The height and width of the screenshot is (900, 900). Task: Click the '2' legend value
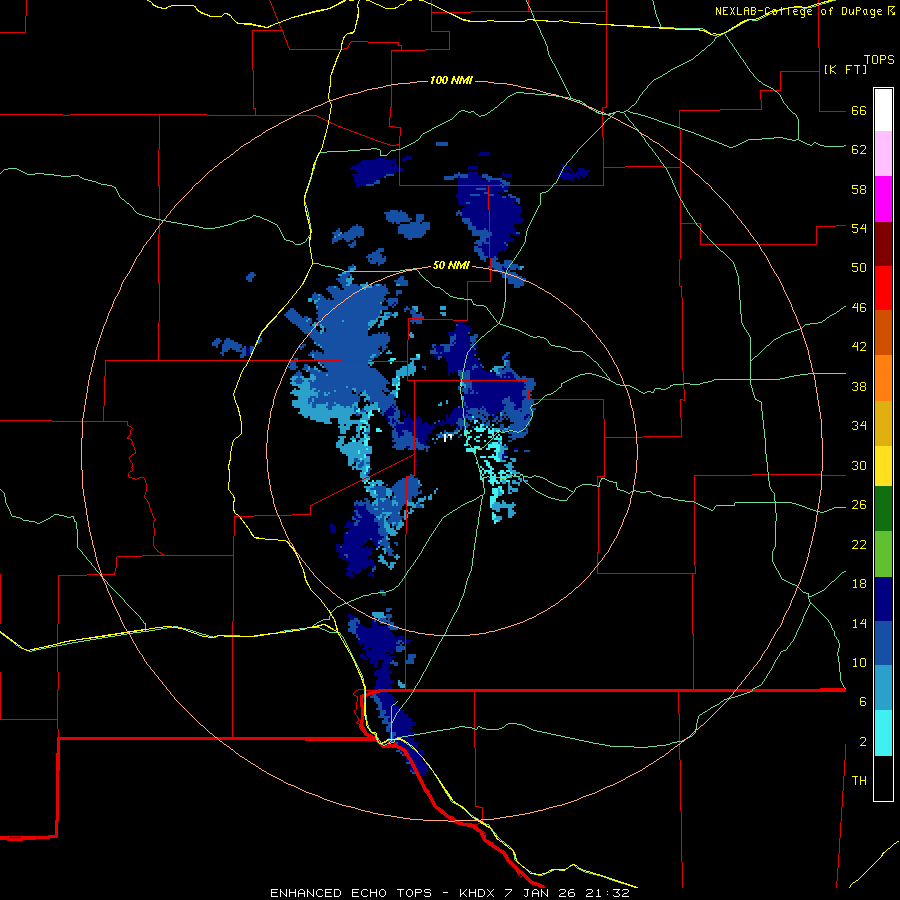coord(863,742)
